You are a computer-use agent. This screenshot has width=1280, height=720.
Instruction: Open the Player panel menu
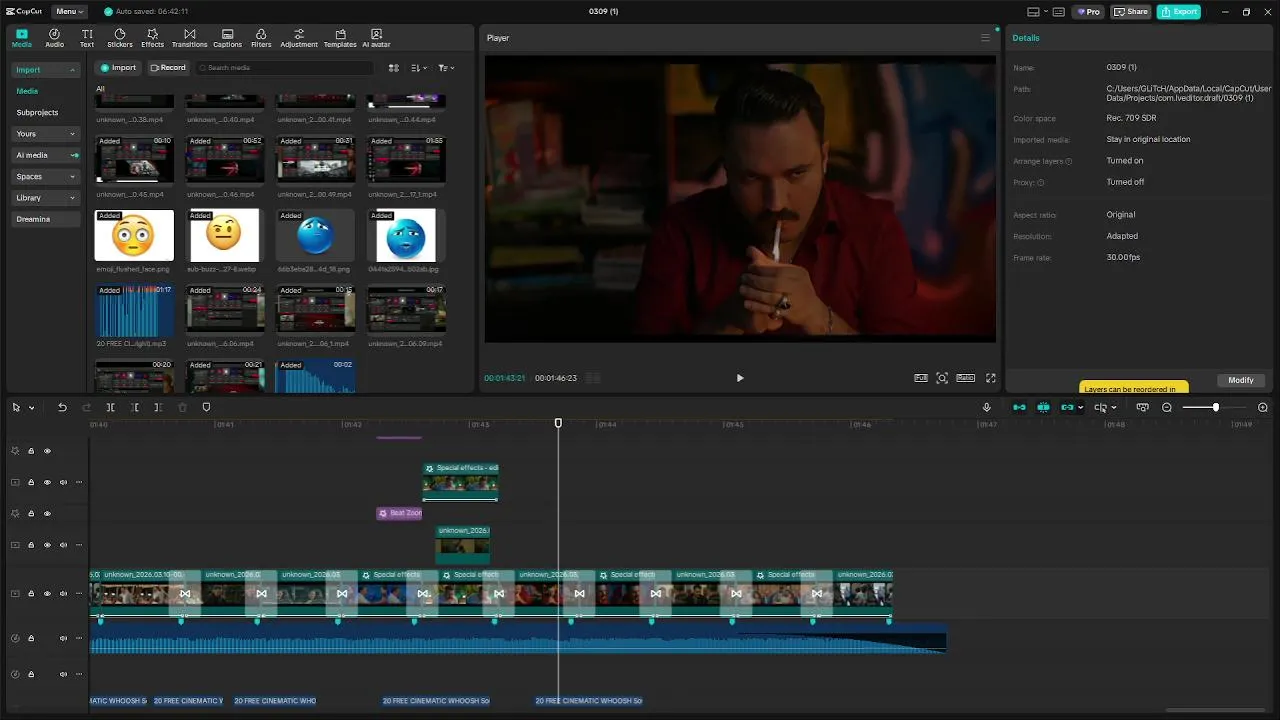tap(985, 38)
